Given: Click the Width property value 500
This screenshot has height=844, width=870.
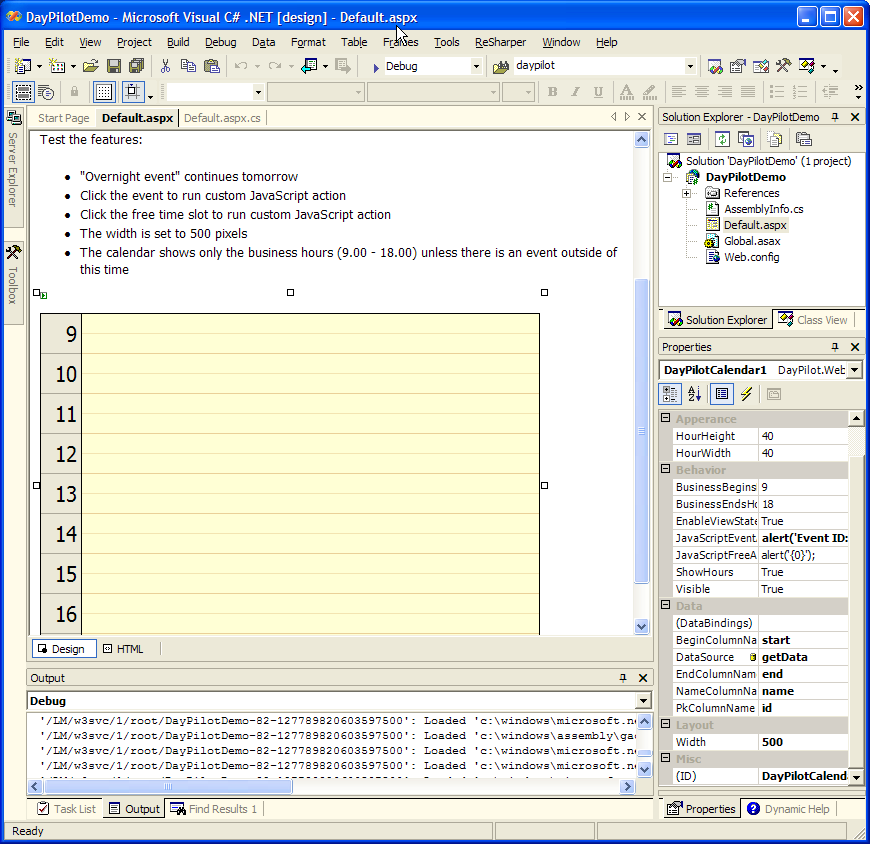Looking at the screenshot, I should (x=803, y=742).
